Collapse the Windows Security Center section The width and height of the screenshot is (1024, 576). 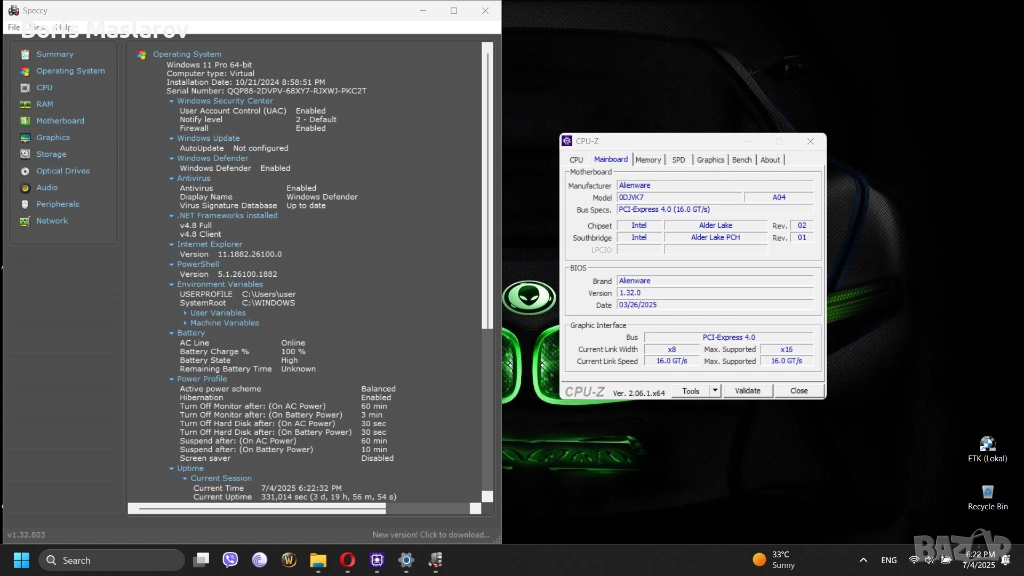click(172, 101)
